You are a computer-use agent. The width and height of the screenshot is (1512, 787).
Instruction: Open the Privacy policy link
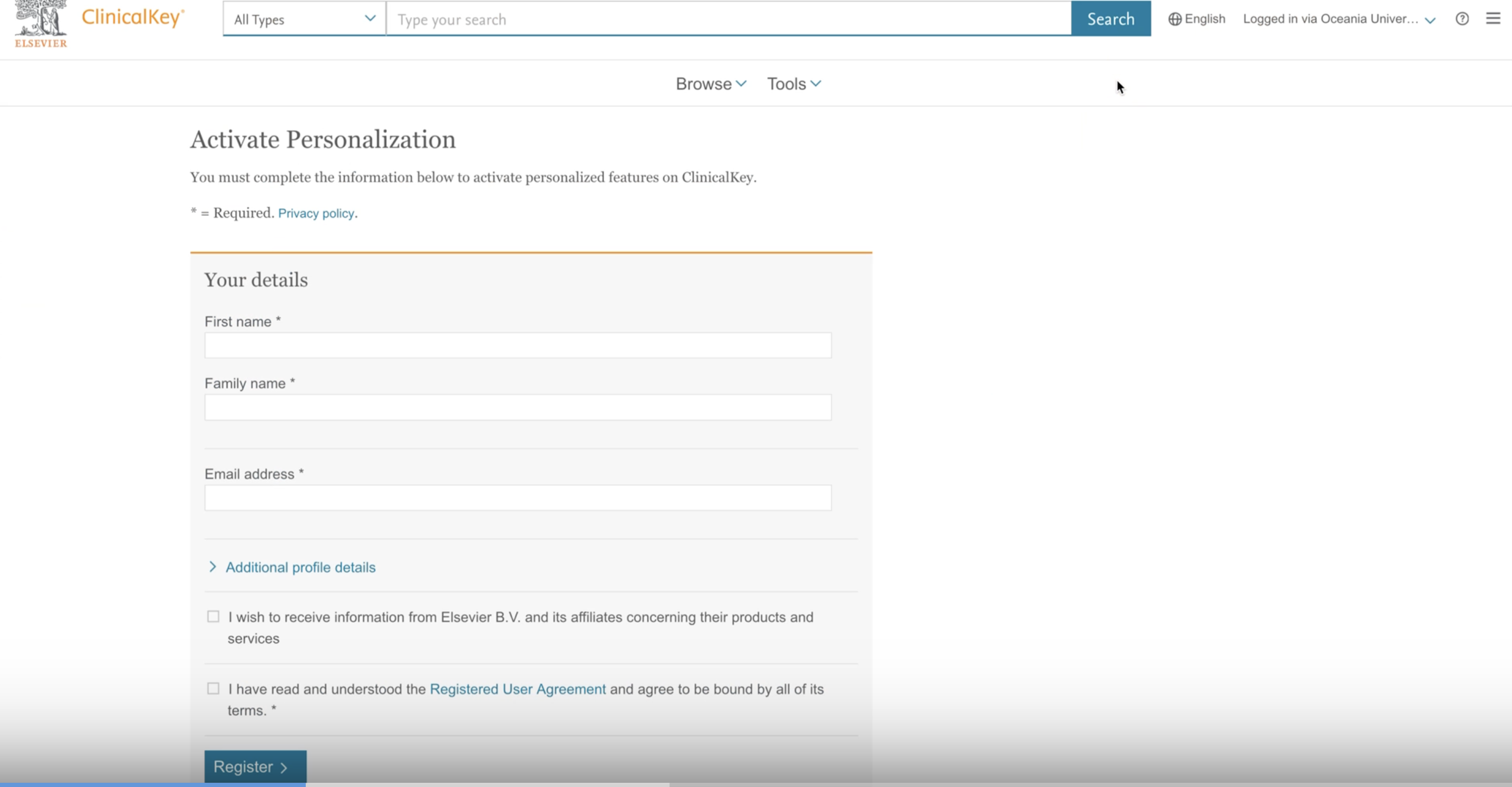click(x=316, y=213)
